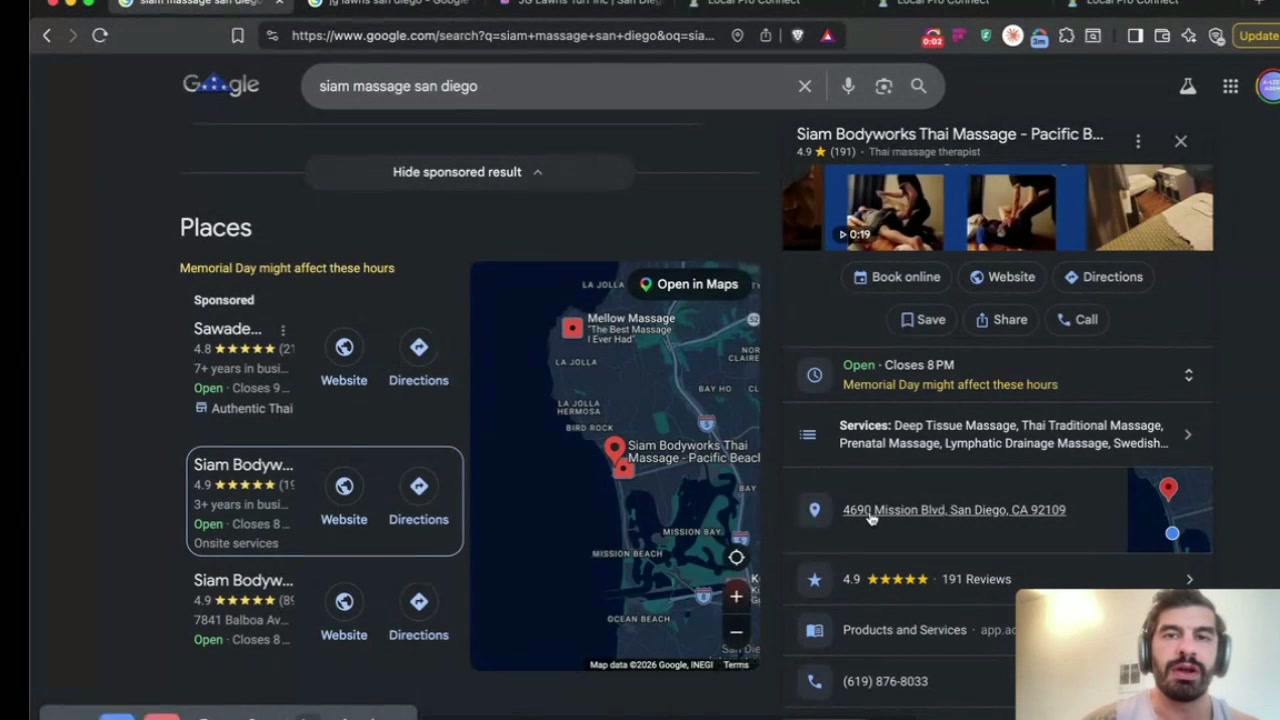Open the map Terms link
Image resolution: width=1280 pixels, height=720 pixels.
point(736,665)
